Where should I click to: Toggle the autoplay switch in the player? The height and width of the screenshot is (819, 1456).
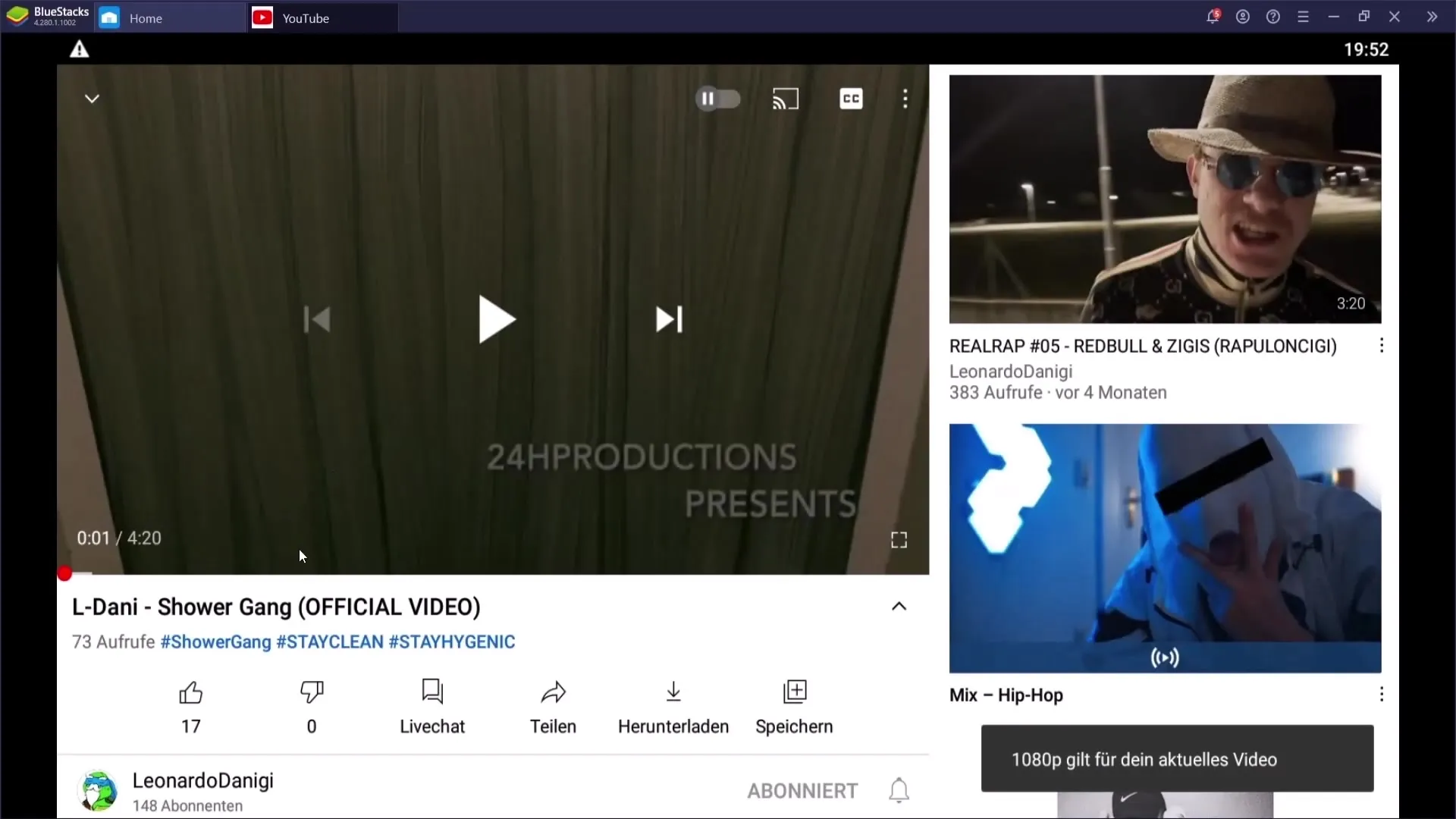click(717, 99)
